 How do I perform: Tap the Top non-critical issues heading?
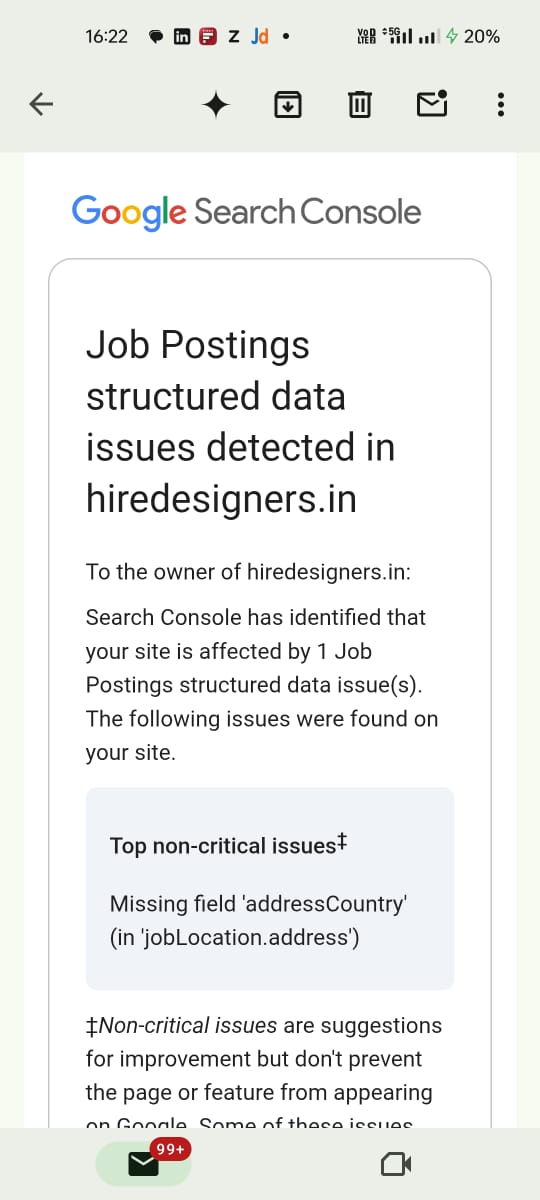coord(228,845)
